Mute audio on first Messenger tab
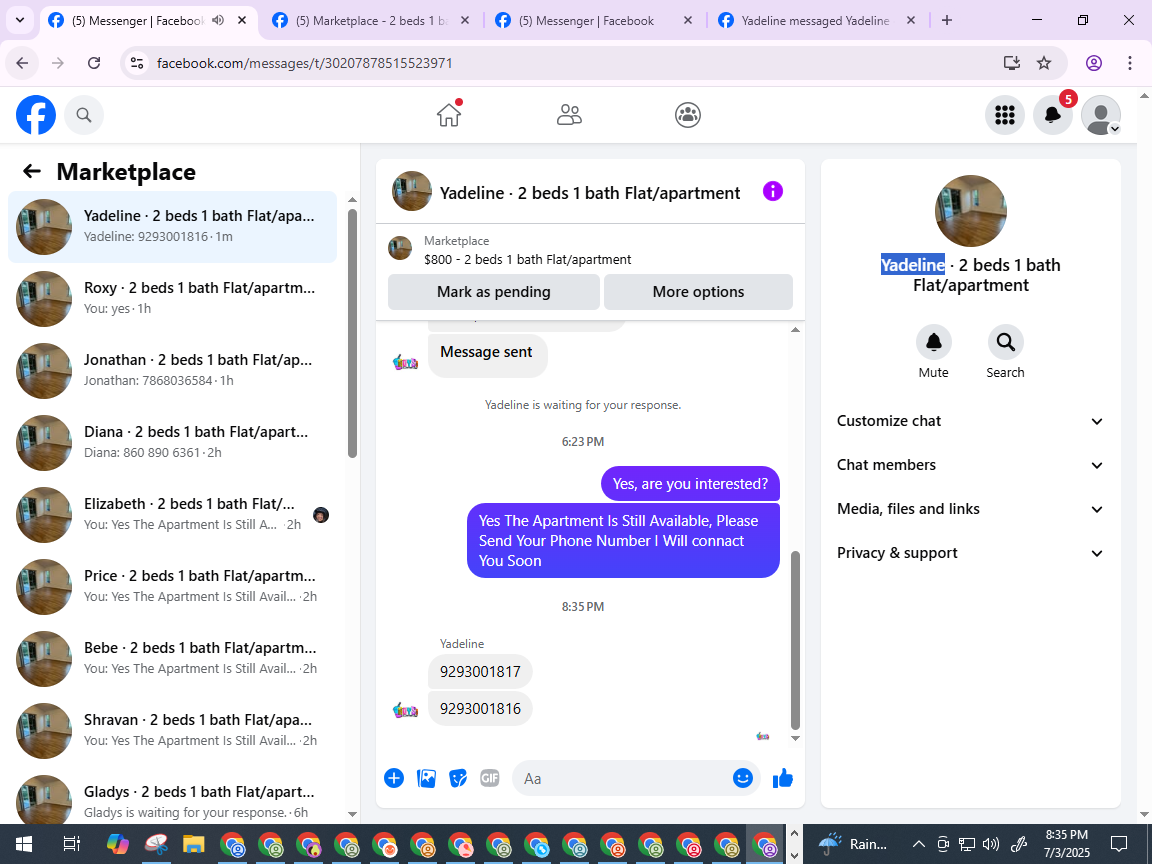 [218, 21]
